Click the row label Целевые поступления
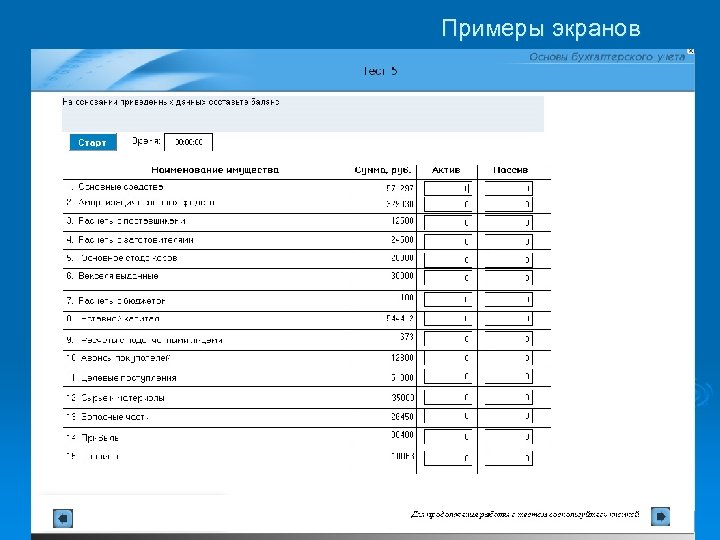Viewport: 720px width, 540px height. click(129, 378)
